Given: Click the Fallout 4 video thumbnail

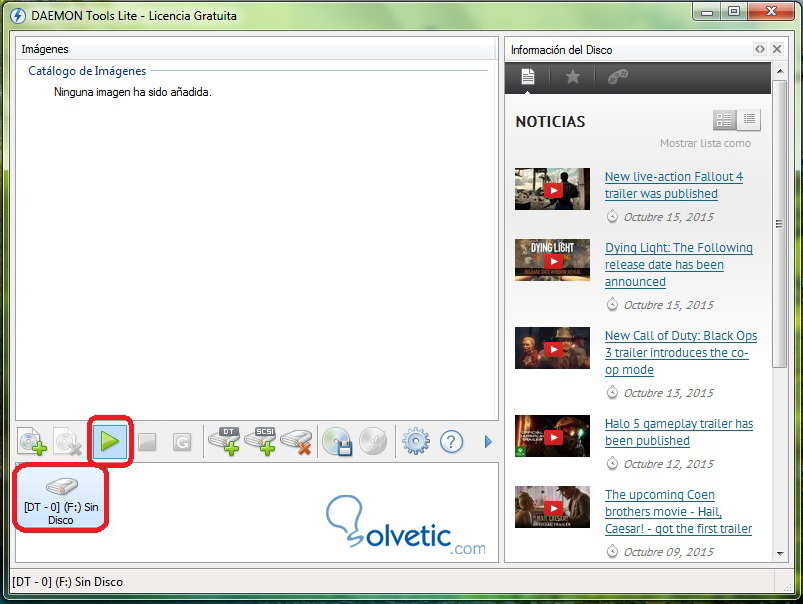Looking at the screenshot, I should pos(552,189).
